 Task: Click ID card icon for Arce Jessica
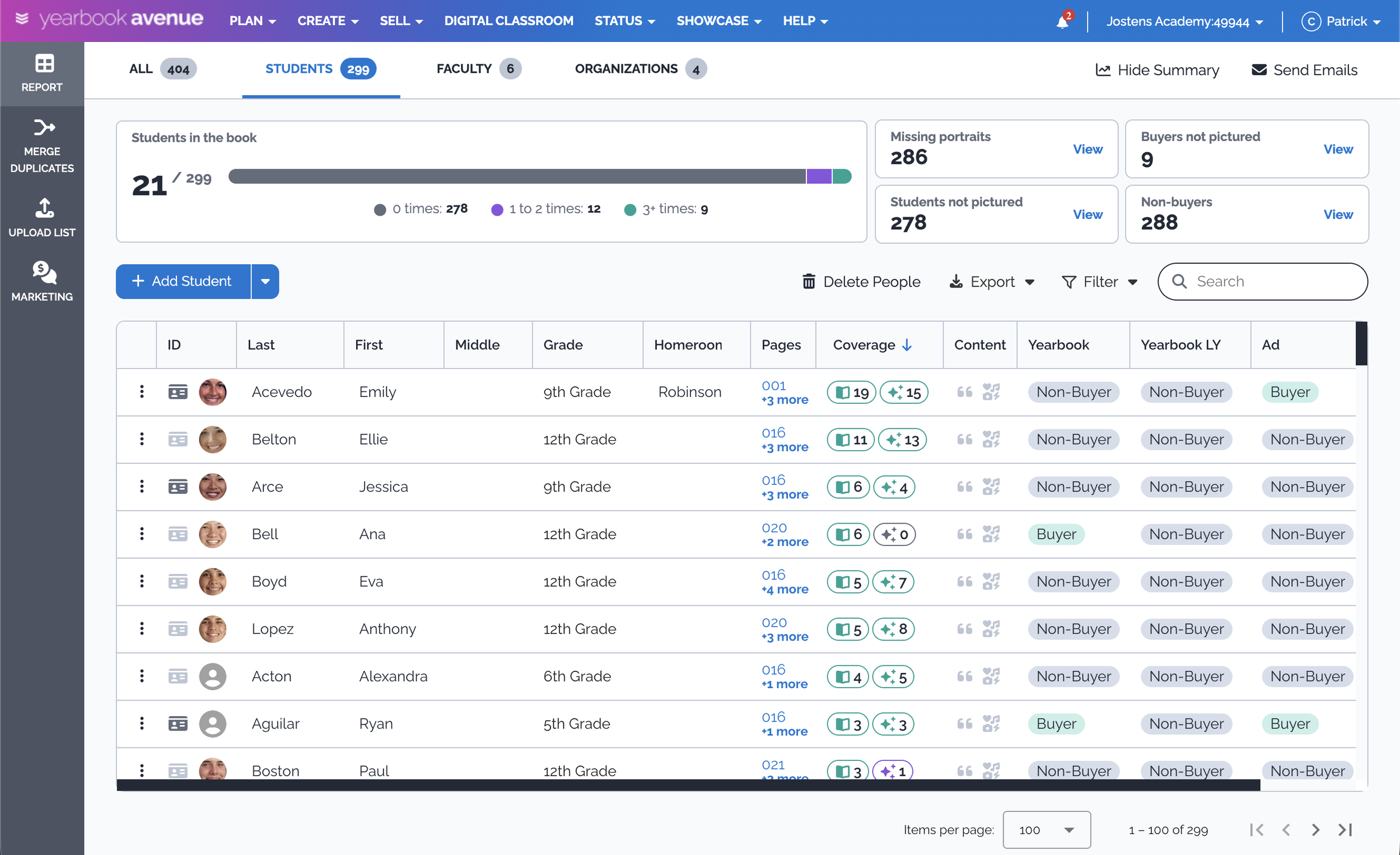click(x=178, y=487)
